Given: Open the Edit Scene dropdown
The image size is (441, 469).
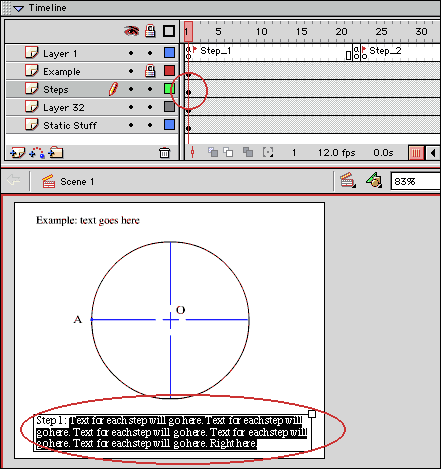Looking at the screenshot, I should 348,180.
